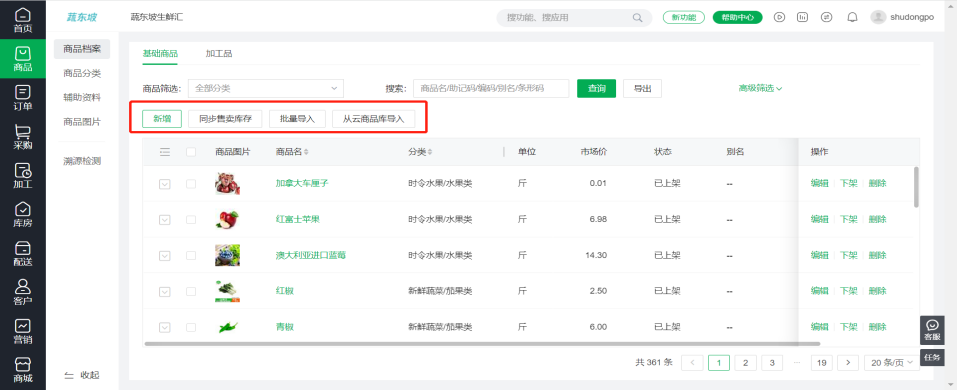Select the 商品 module icon

click(x=23, y=59)
